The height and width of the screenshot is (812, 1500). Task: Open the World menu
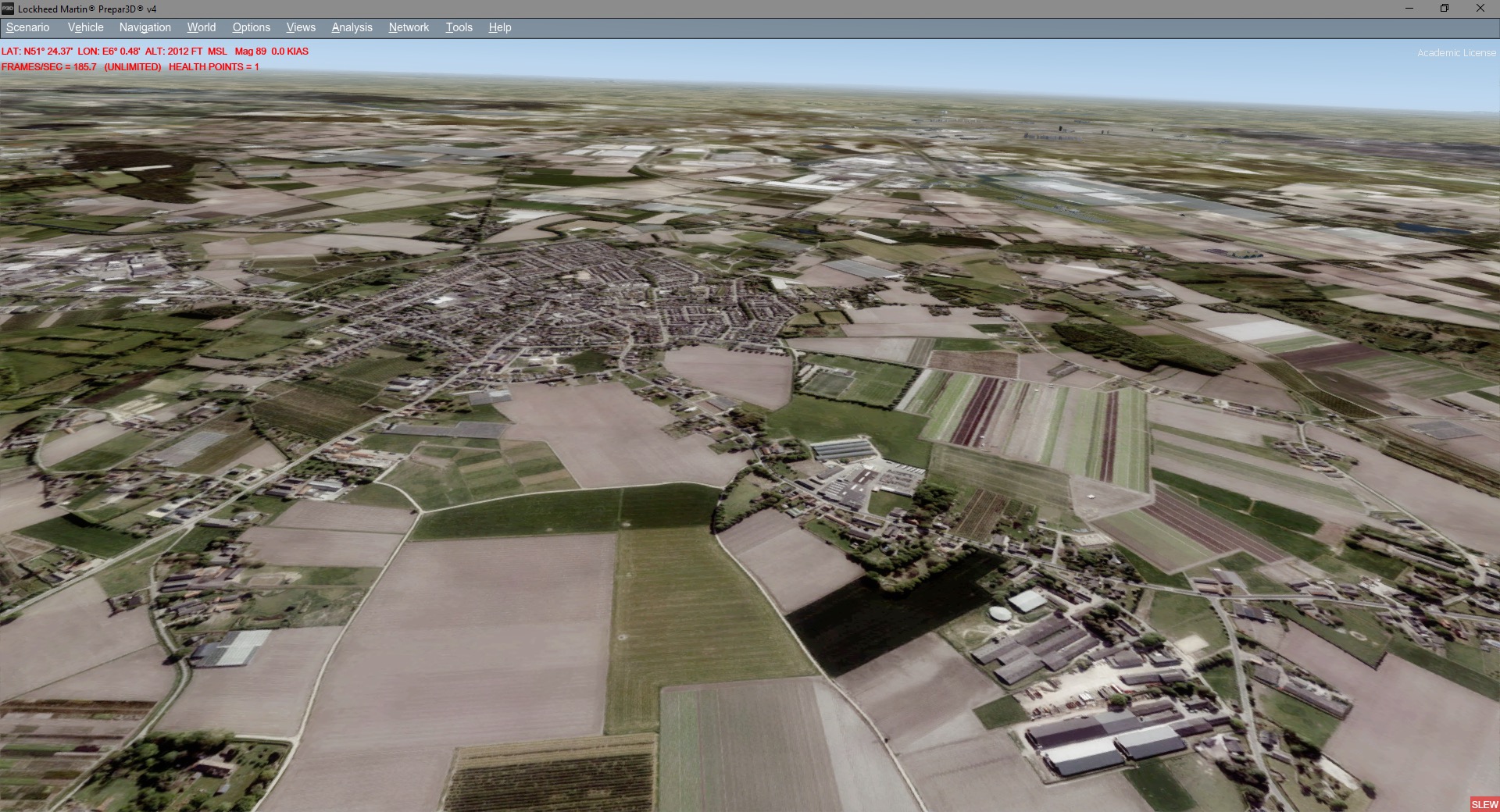pyautogui.click(x=202, y=27)
